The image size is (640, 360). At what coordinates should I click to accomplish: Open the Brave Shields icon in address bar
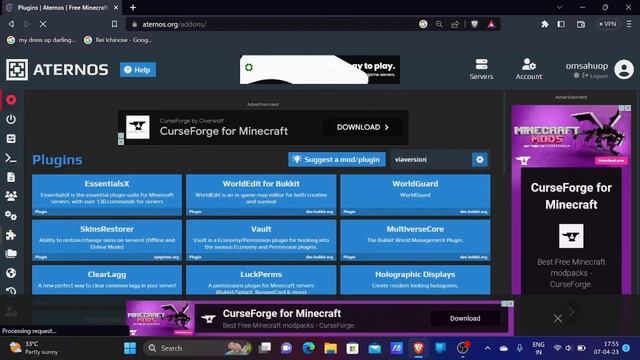(x=474, y=24)
